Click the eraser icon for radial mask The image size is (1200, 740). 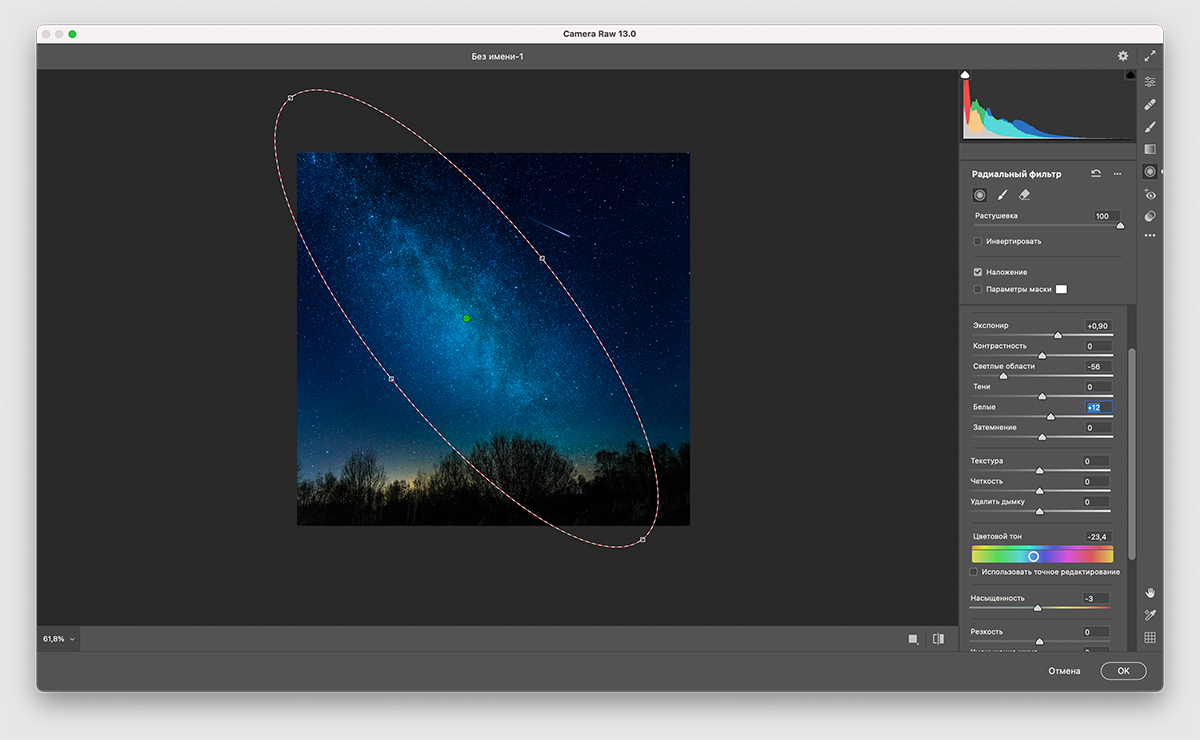[x=1024, y=195]
